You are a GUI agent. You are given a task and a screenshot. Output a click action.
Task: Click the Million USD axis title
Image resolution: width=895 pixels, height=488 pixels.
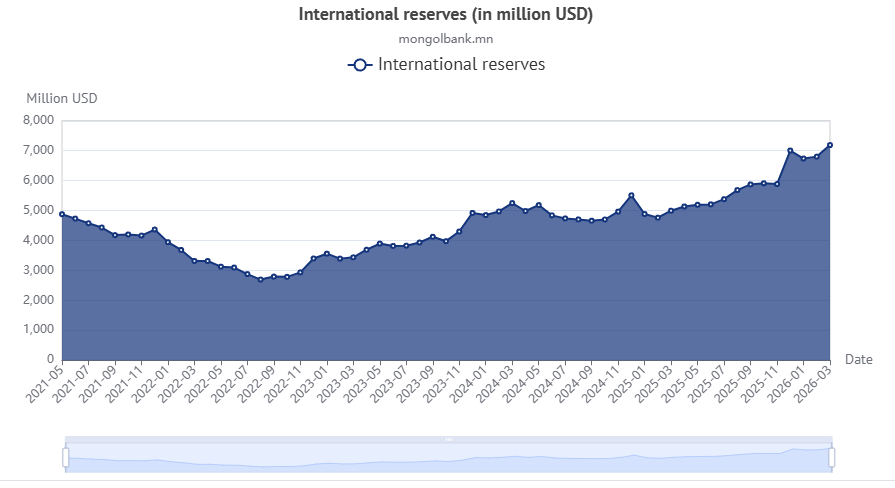[x=62, y=98]
